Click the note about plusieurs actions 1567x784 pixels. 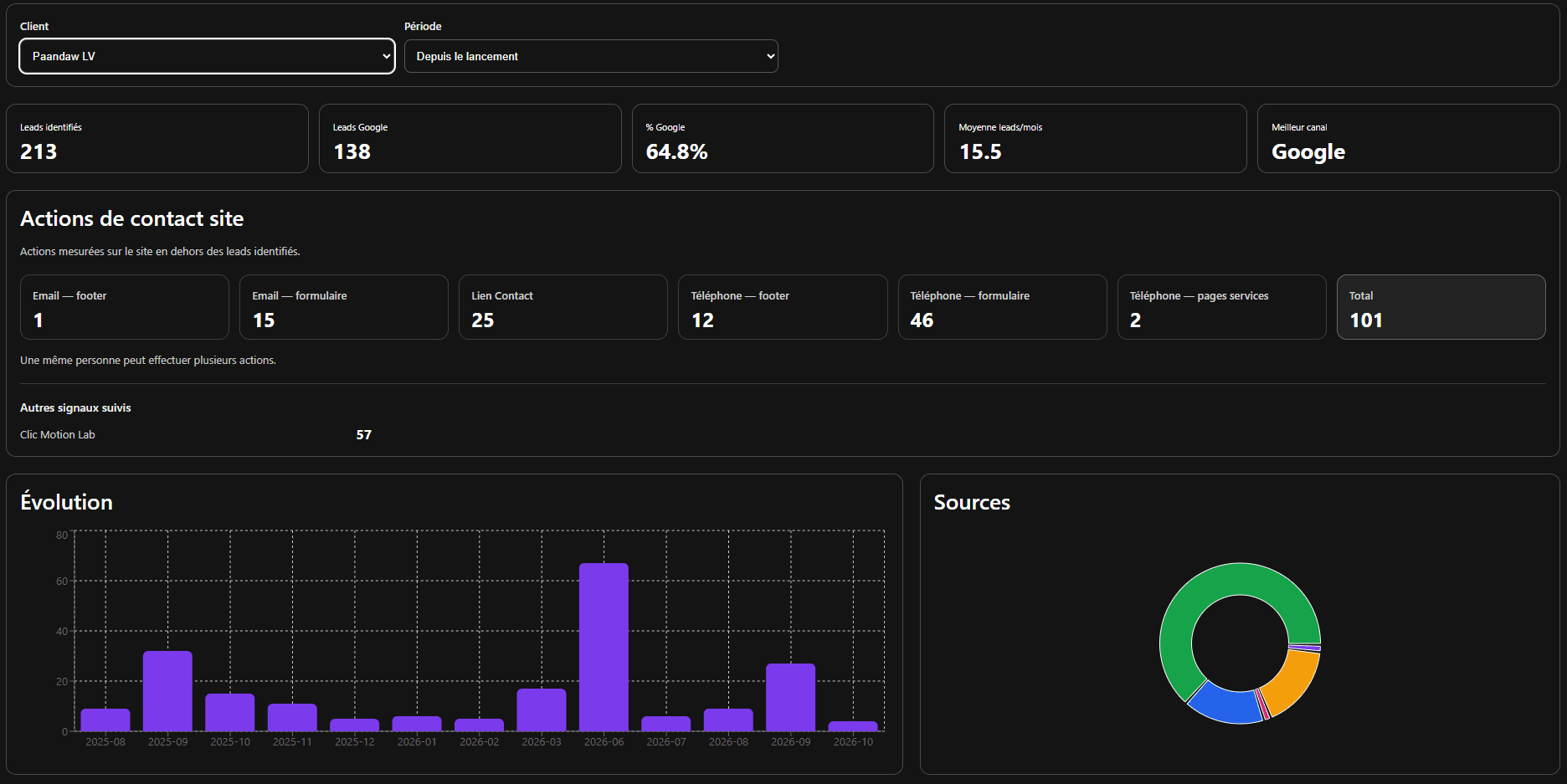point(148,361)
